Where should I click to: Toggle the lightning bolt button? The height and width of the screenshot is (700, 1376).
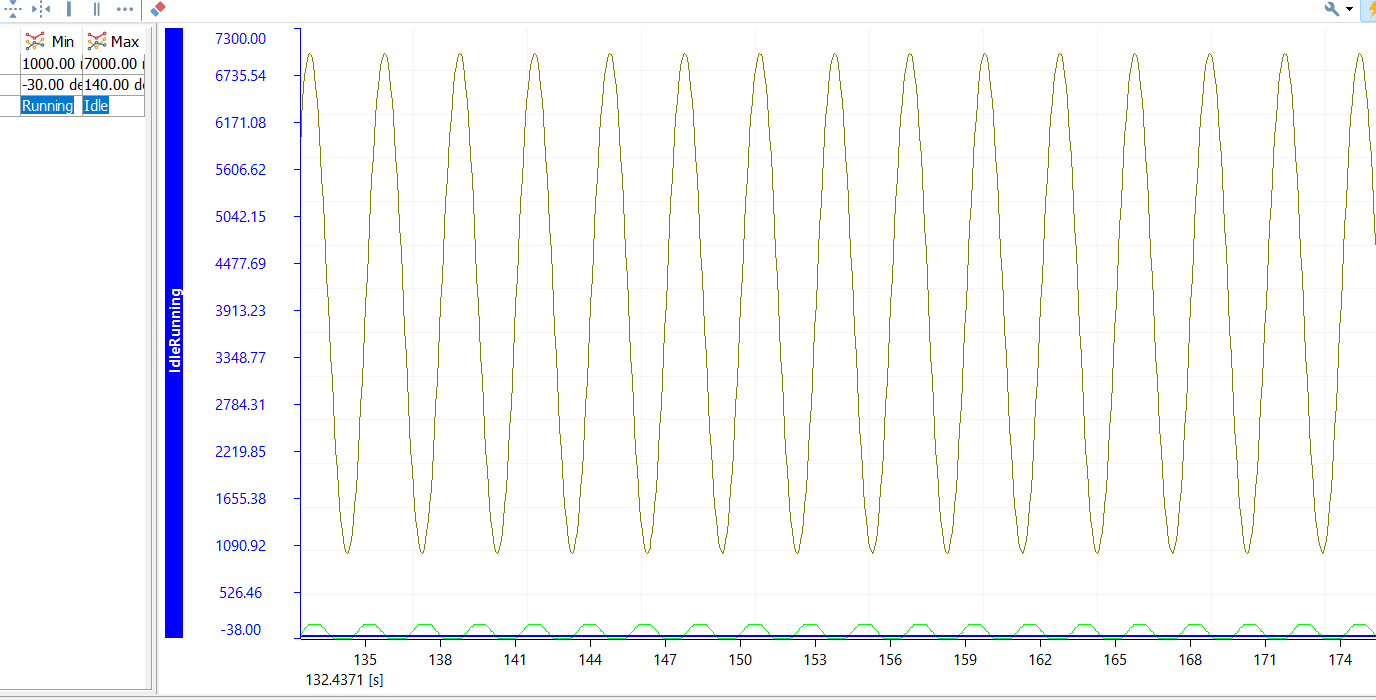1368,9
